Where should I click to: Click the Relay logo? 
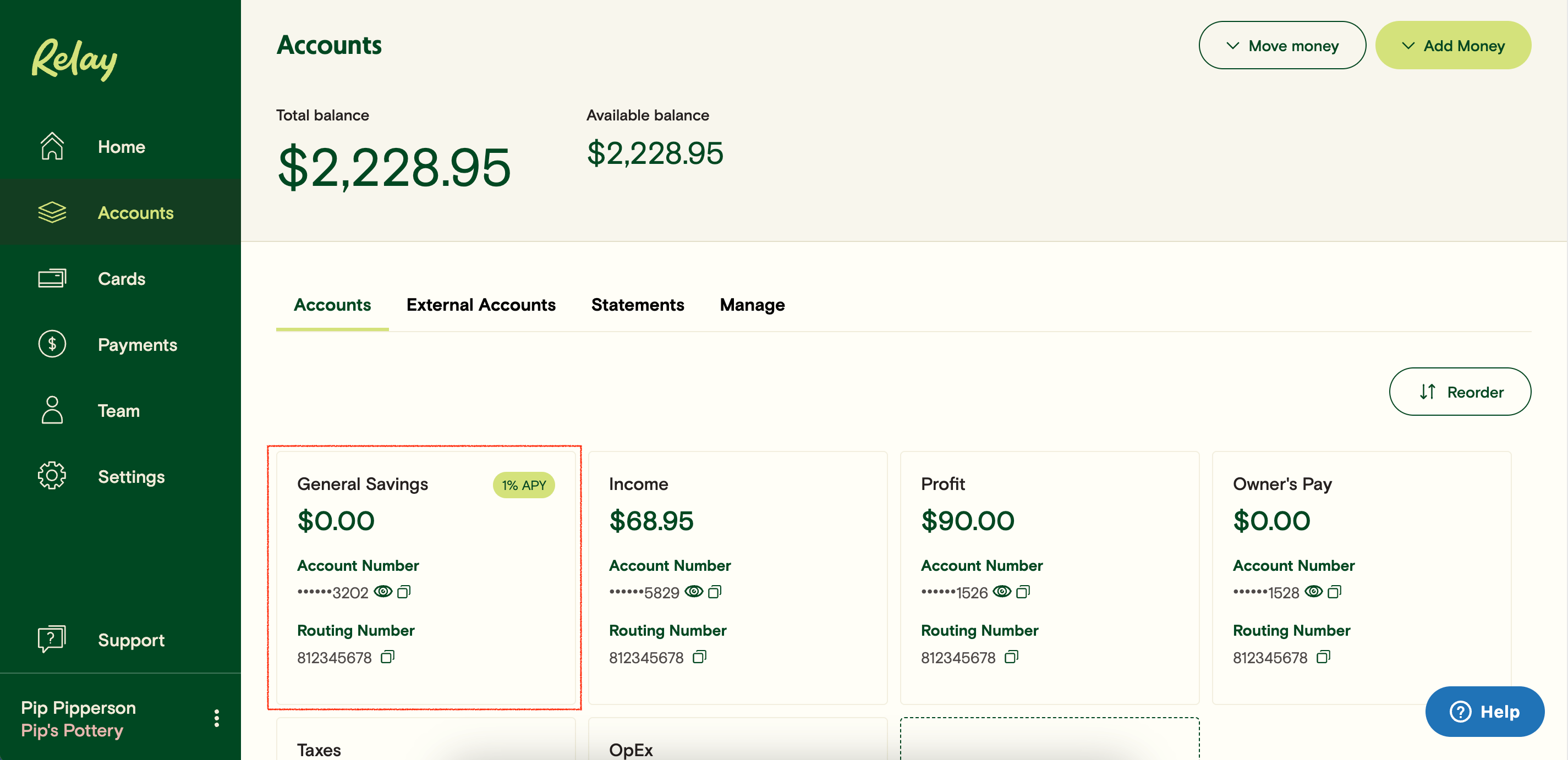(x=73, y=58)
